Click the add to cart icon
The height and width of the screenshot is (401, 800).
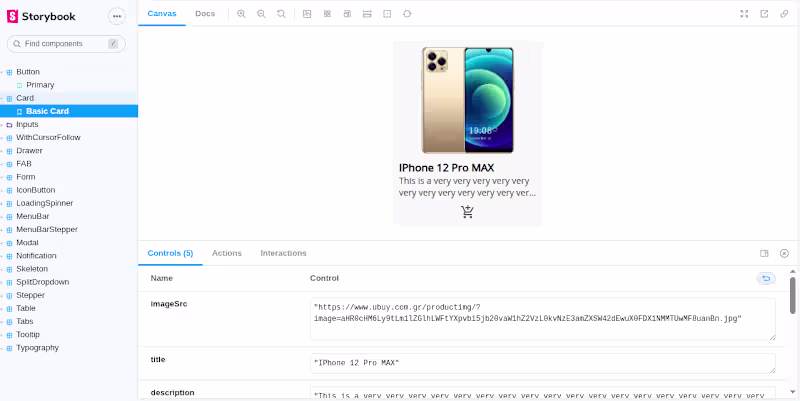[x=467, y=212]
